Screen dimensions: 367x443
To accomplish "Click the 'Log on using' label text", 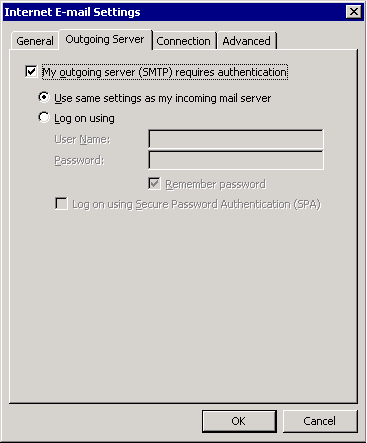I will tap(84, 118).
